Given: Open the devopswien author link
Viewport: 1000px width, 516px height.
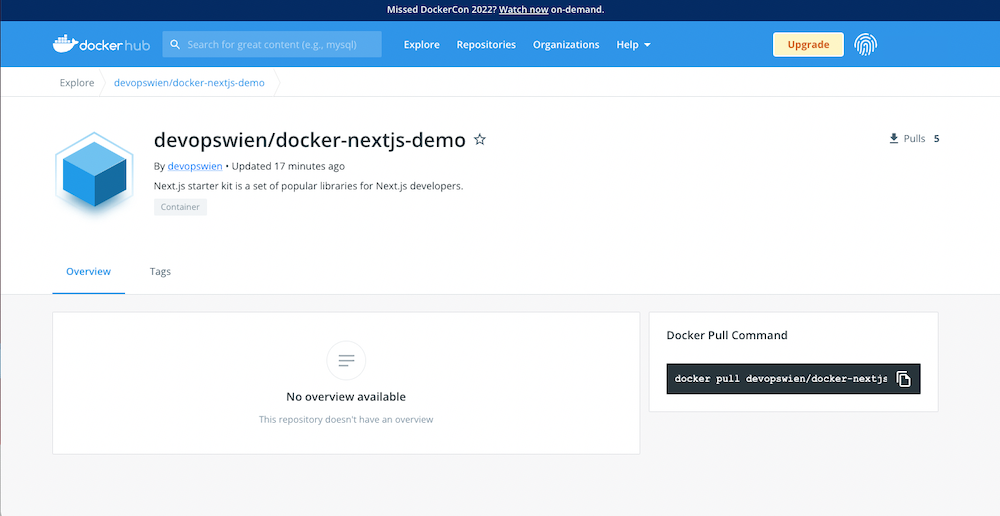Looking at the screenshot, I should (x=195, y=166).
